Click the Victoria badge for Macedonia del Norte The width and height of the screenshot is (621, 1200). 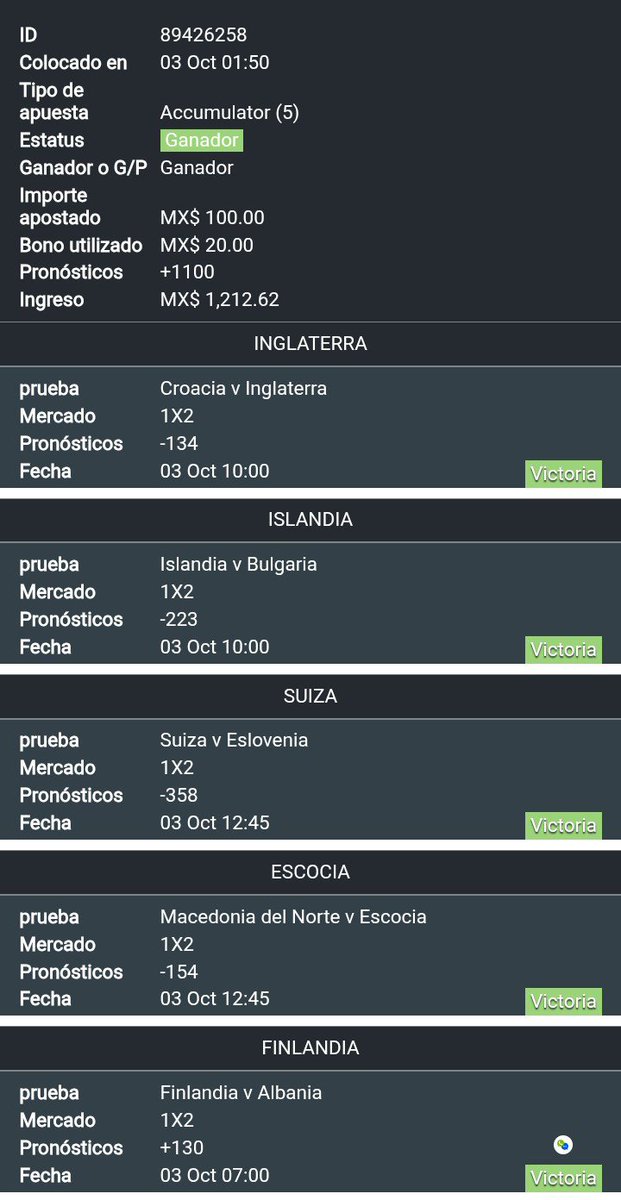pyautogui.click(x=563, y=1002)
